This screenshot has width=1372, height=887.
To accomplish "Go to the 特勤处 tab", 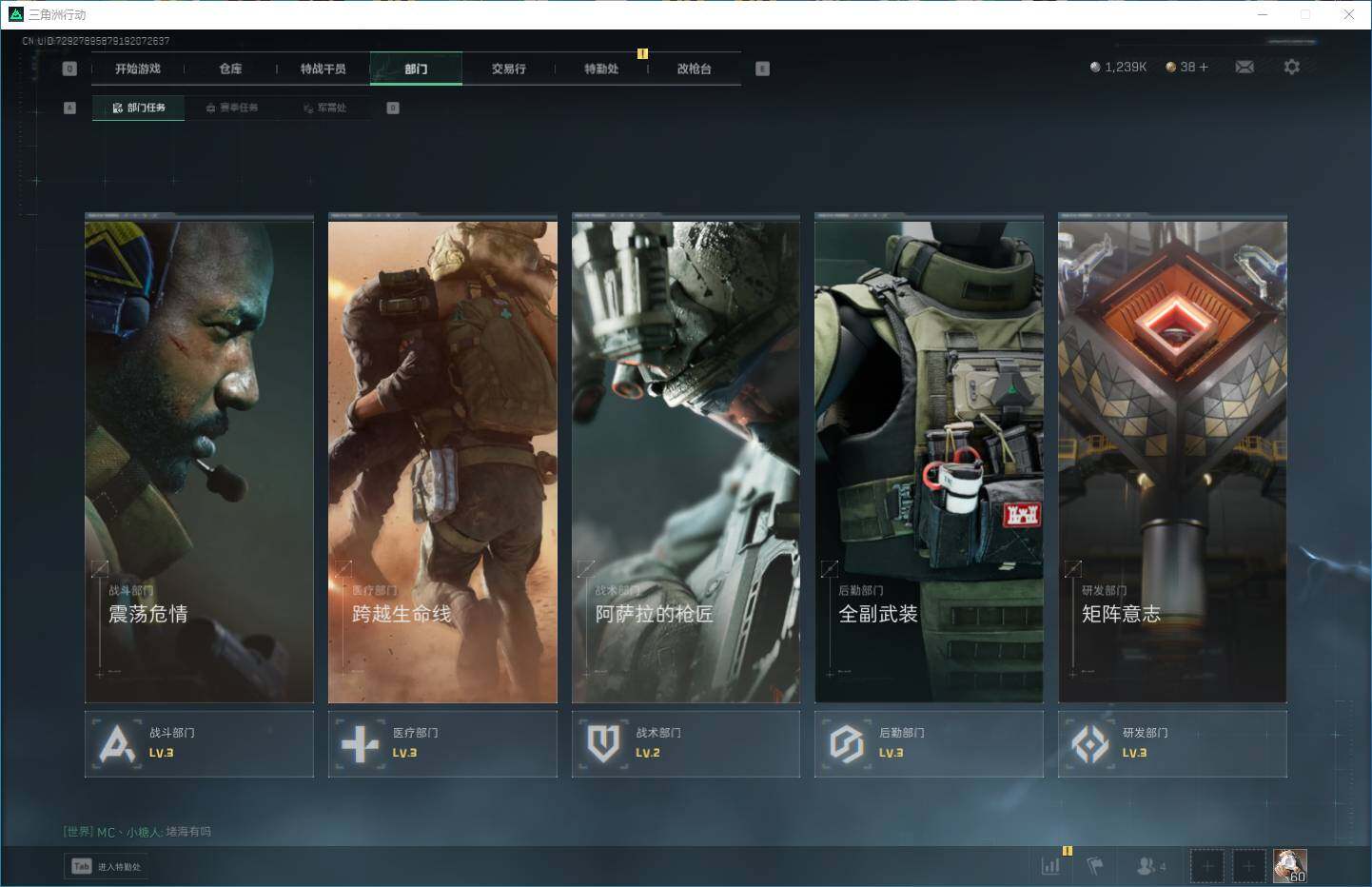I will 601,69.
